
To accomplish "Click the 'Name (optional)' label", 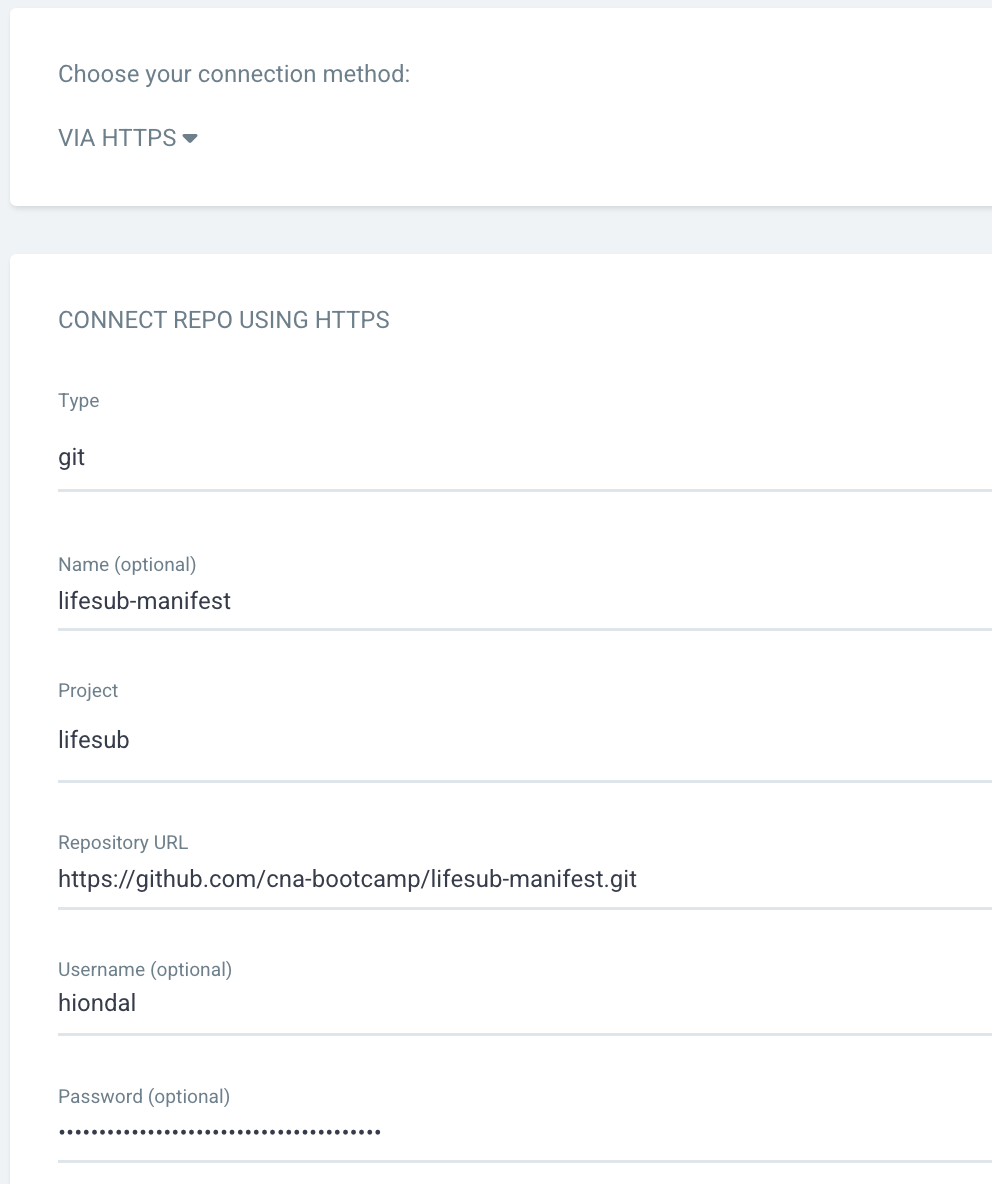I will click(x=127, y=564).
